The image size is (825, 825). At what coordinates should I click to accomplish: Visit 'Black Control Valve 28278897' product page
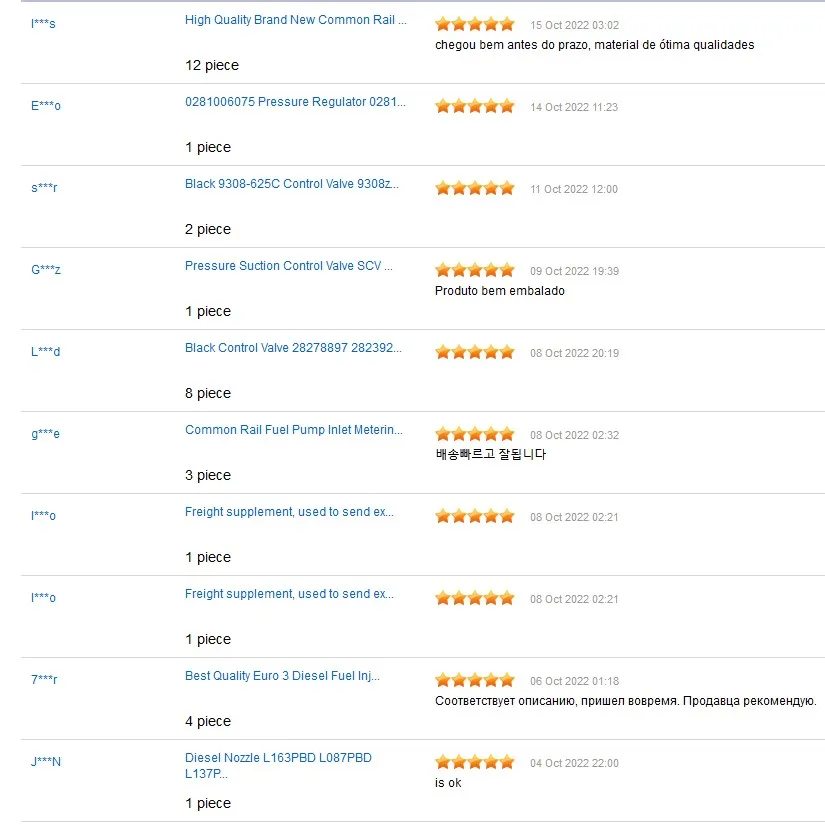point(293,348)
